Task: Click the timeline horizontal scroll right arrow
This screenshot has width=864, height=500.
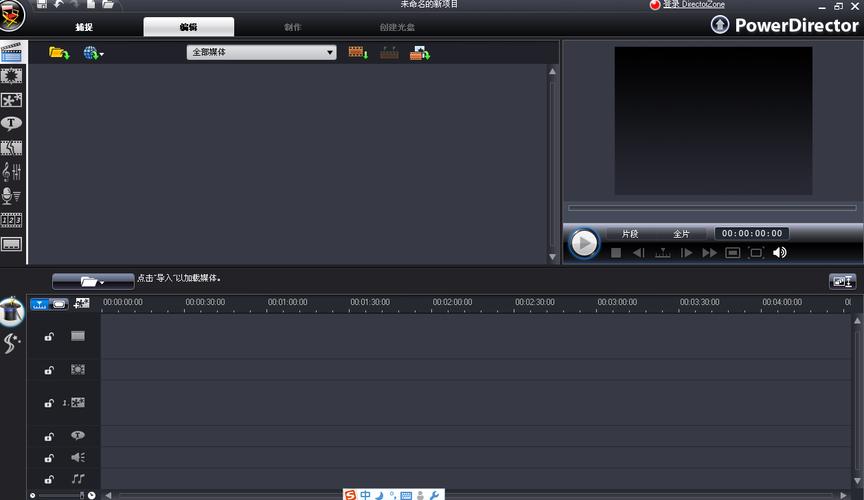Action: [x=843, y=495]
